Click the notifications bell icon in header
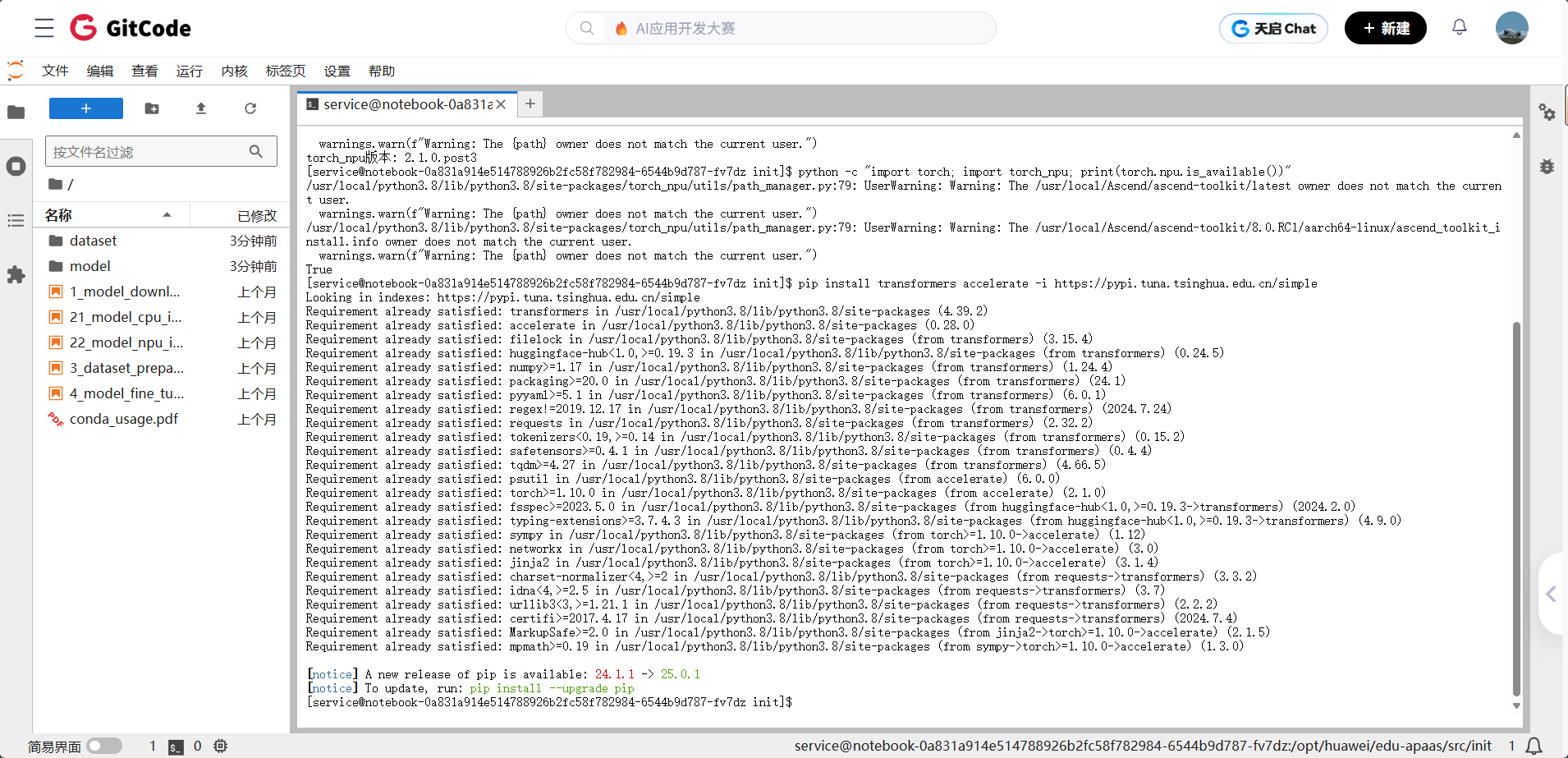 (1459, 27)
